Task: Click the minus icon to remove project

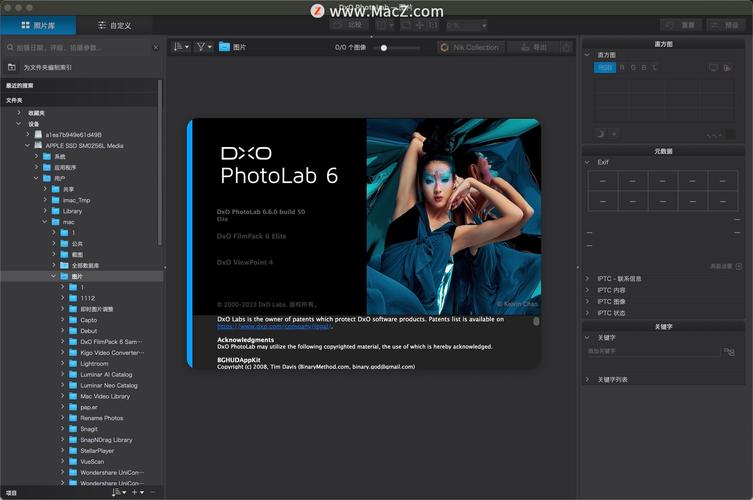Action: coord(153,492)
